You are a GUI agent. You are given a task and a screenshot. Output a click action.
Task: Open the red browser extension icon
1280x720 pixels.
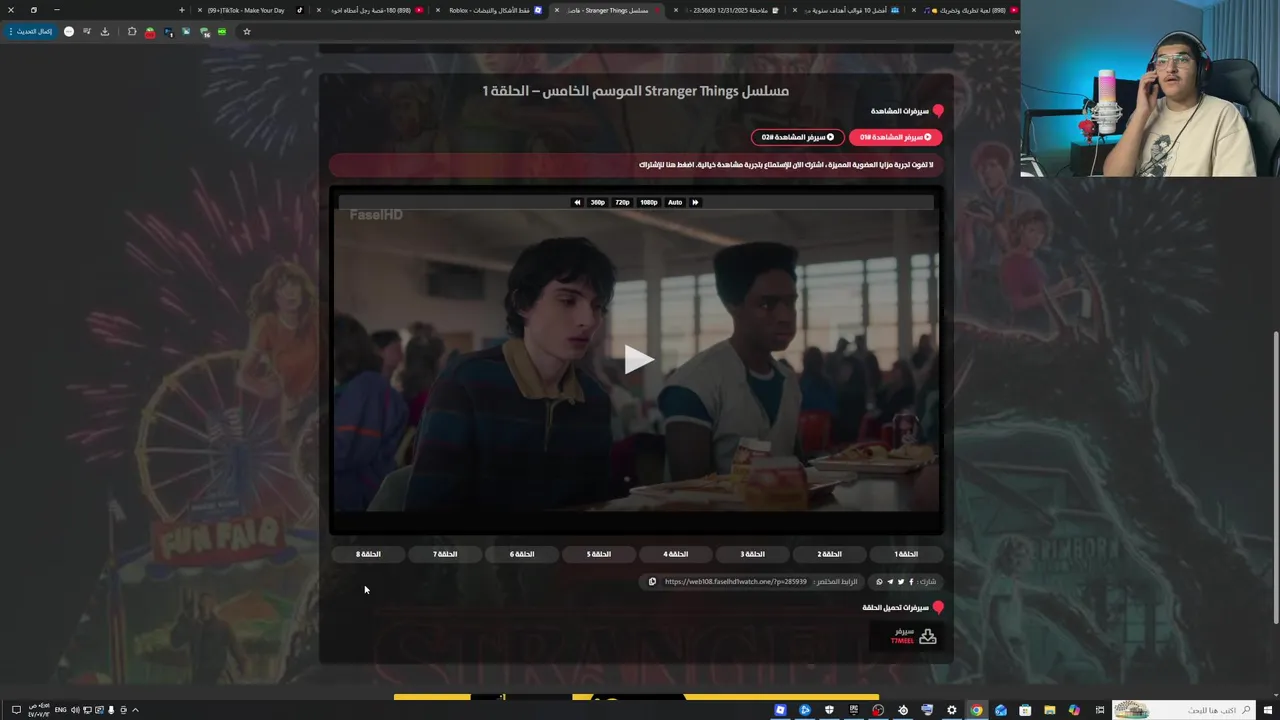(150, 32)
